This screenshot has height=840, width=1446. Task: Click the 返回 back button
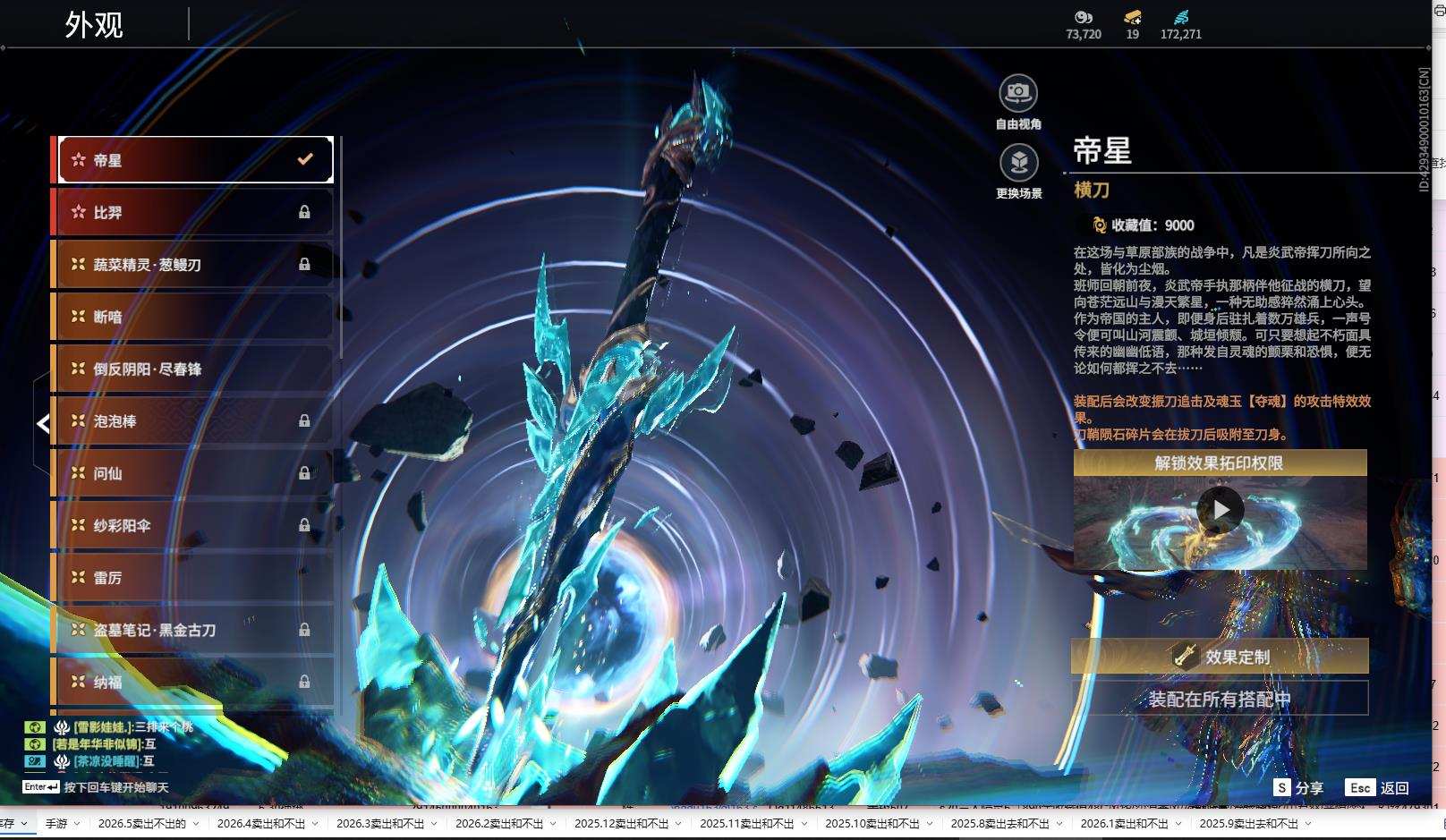[x=1377, y=787]
